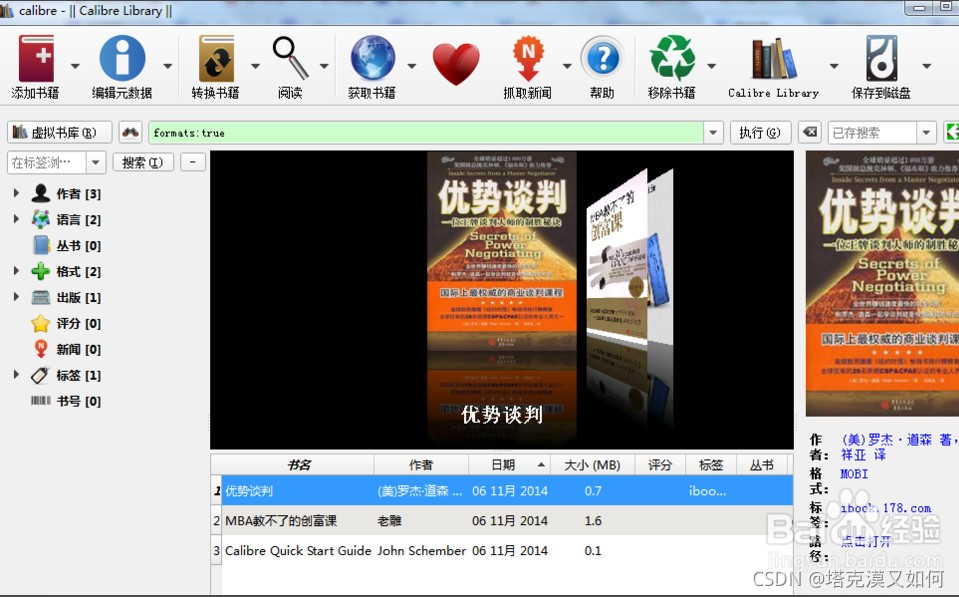Clear the search with the backspace-arrow icon

pyautogui.click(x=810, y=132)
